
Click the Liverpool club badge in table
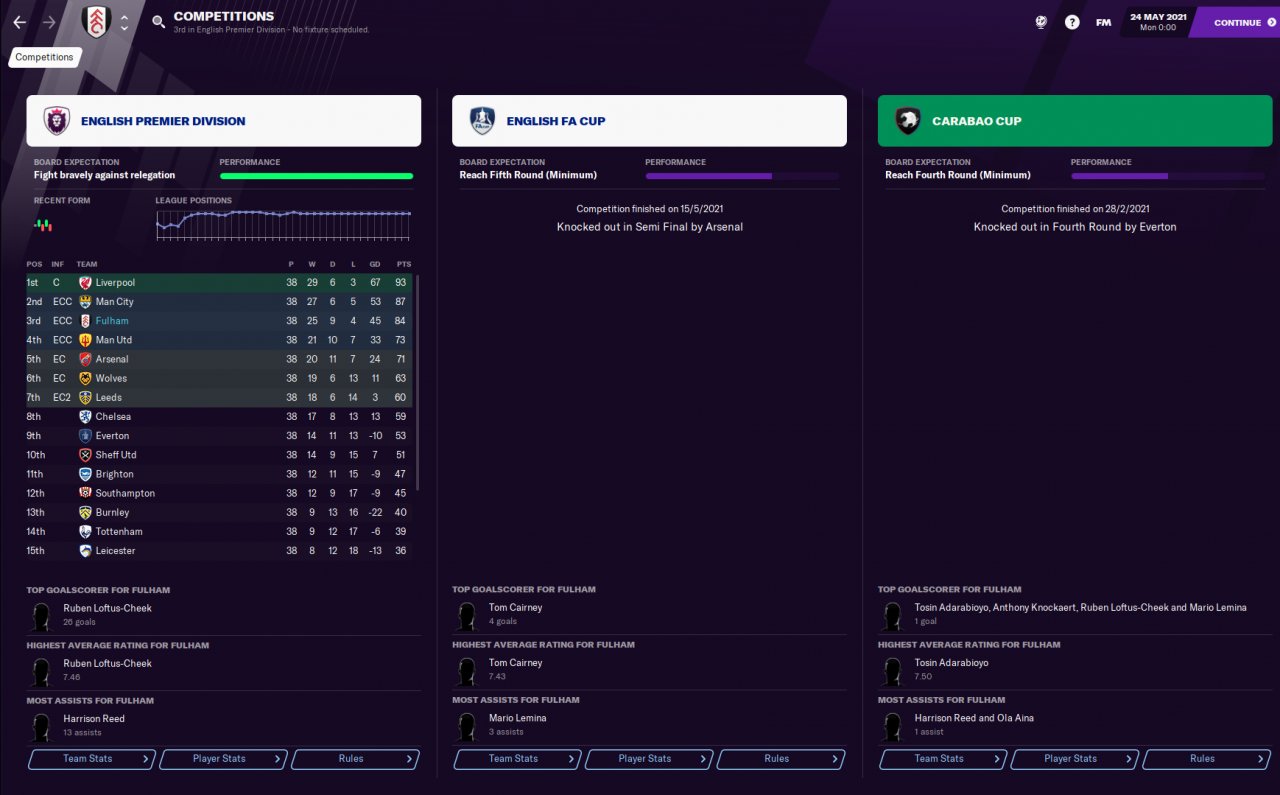tap(85, 283)
